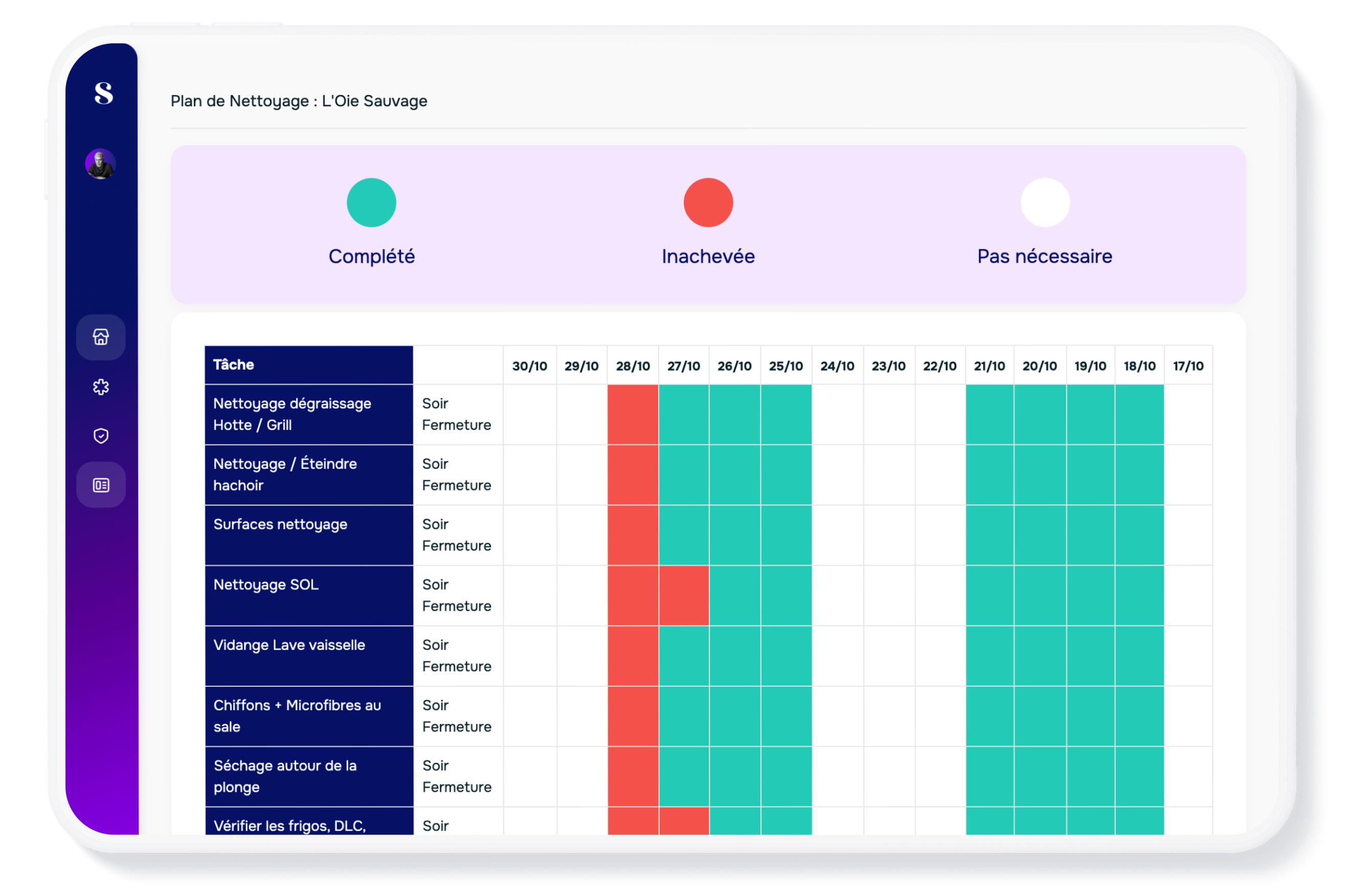This screenshot has height=896, width=1345.
Task: Open the store home sidebar icon
Action: [x=101, y=337]
